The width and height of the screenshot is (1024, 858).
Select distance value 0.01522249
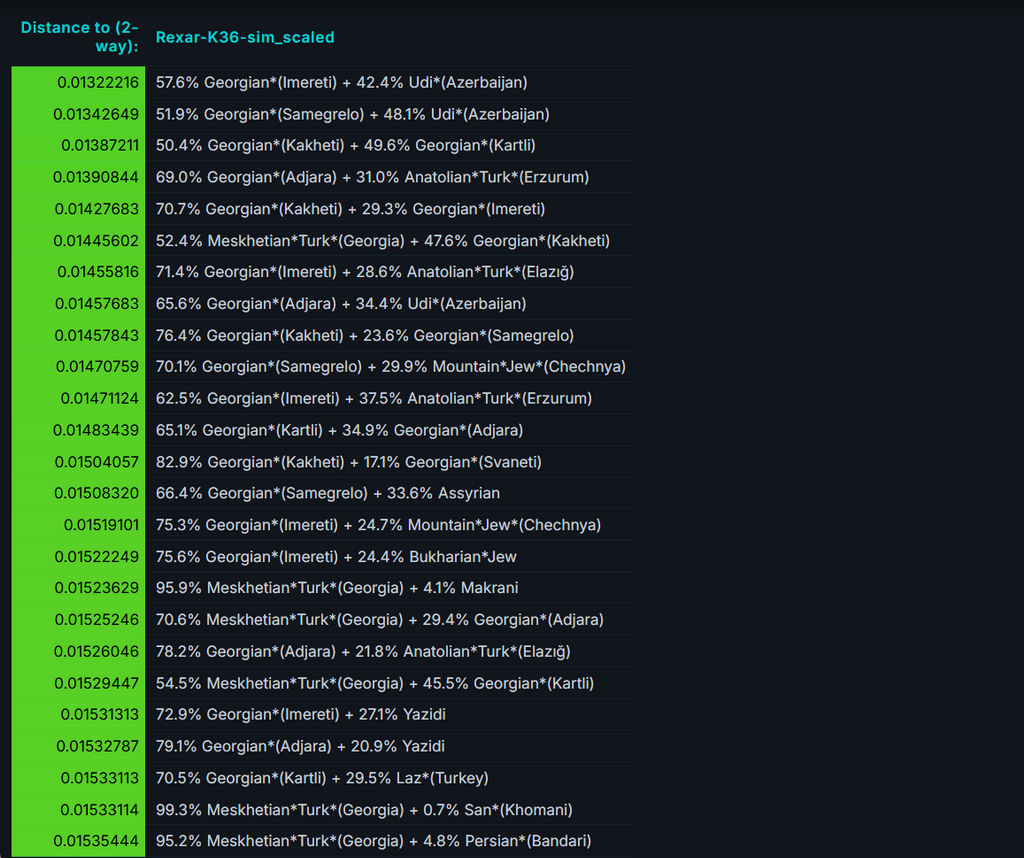point(97,557)
